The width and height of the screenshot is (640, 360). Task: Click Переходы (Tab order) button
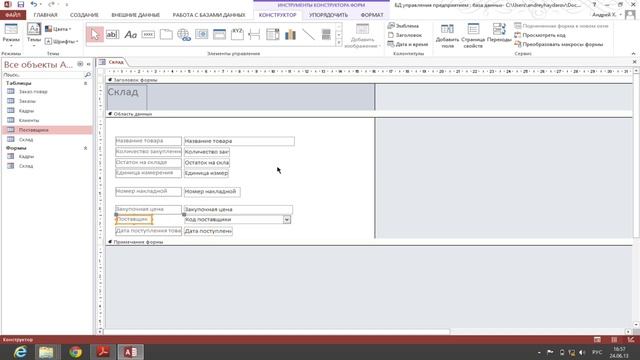pyautogui.click(x=499, y=33)
